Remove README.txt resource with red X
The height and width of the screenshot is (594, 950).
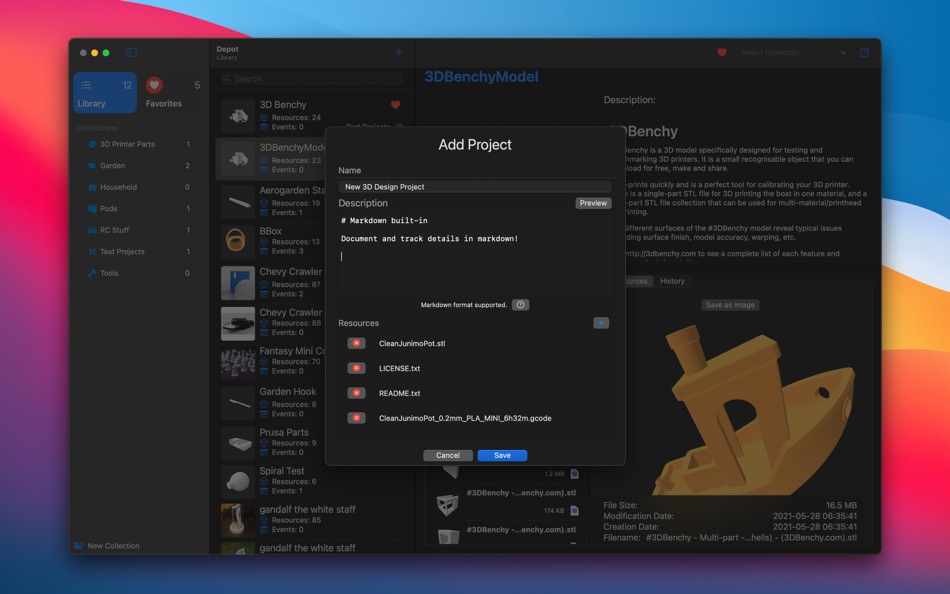tap(356, 393)
